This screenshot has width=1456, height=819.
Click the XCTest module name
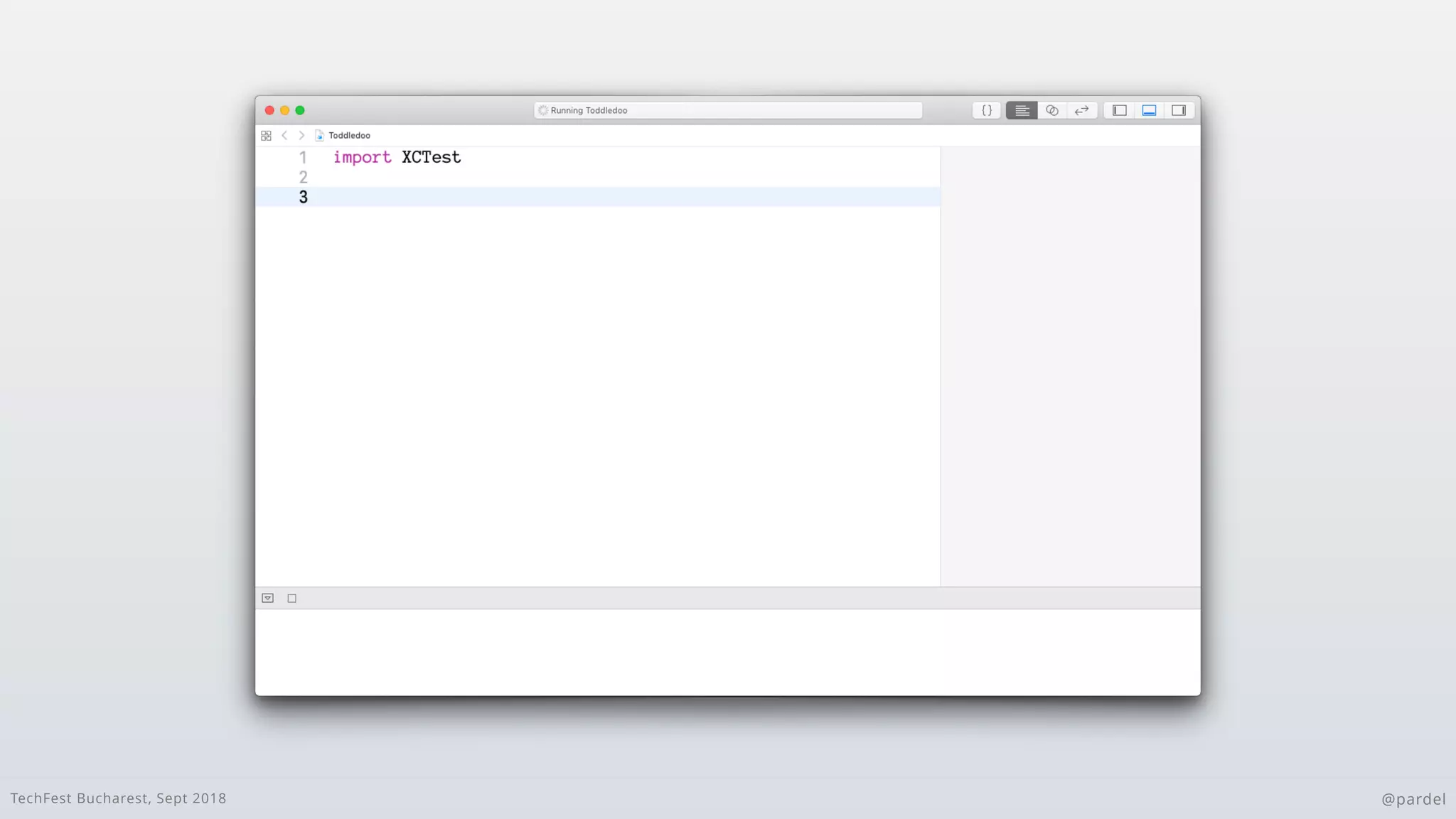click(431, 157)
